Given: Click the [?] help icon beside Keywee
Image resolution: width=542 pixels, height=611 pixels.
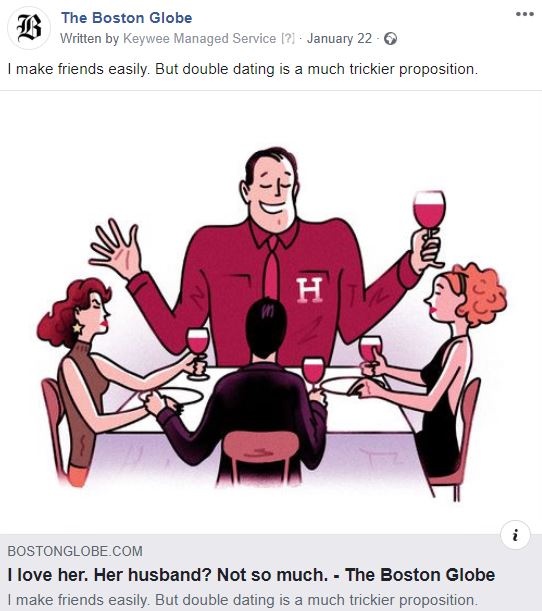Looking at the screenshot, I should [x=288, y=39].
